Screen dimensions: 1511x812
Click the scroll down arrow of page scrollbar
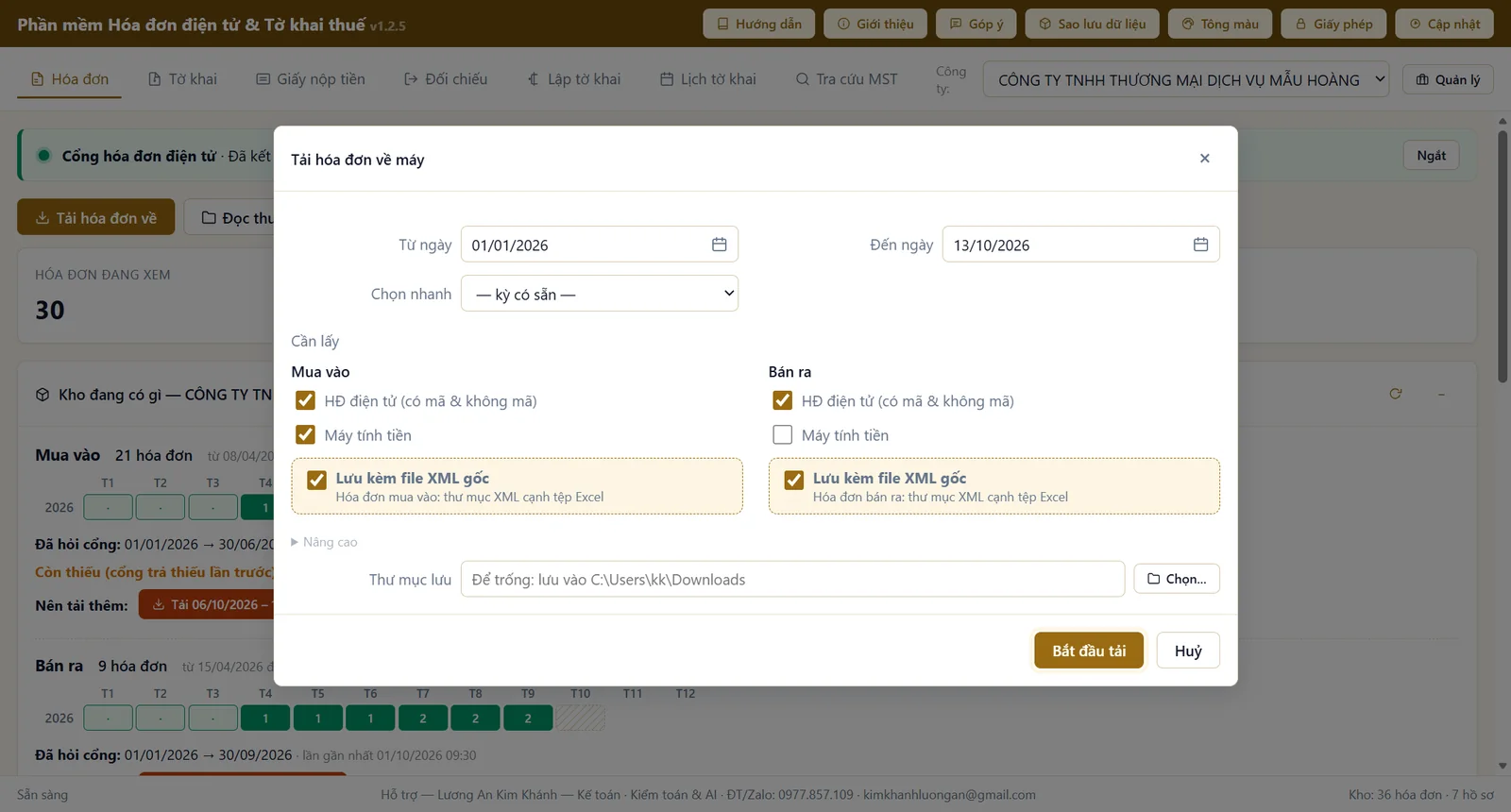tap(1503, 767)
